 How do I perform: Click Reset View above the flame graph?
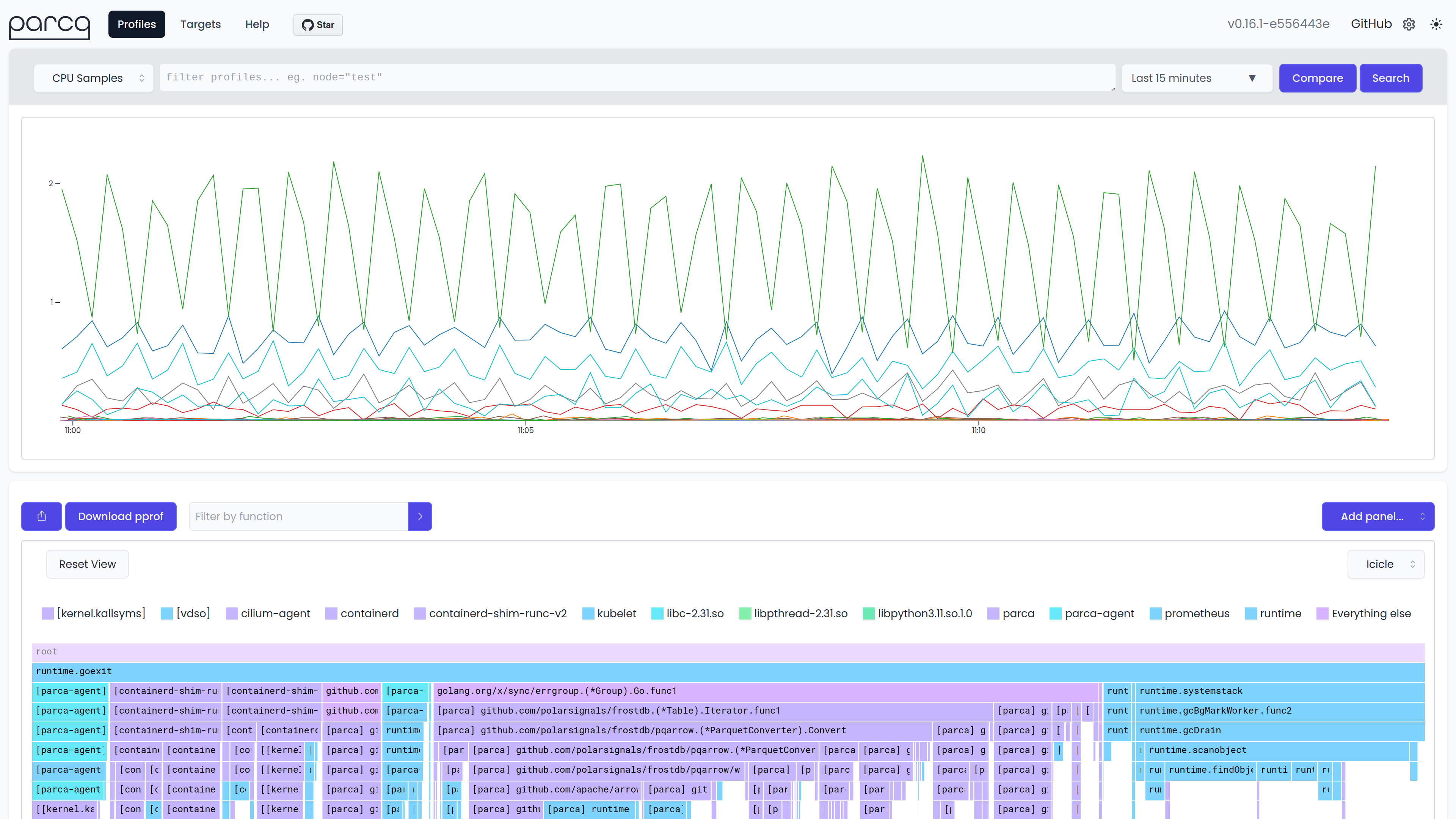87,564
